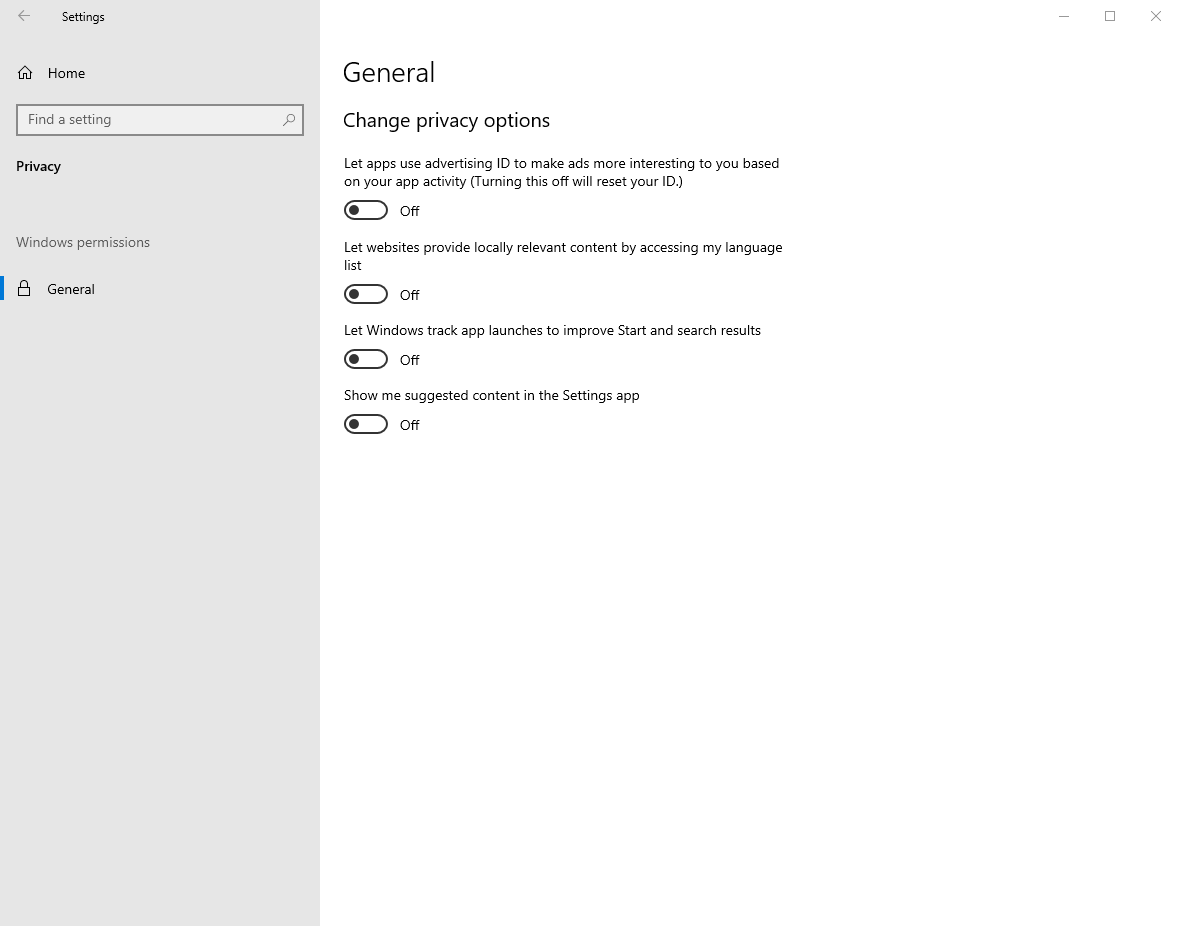Click the advertising ID description text
This screenshot has width=1179, height=926.
[561, 172]
